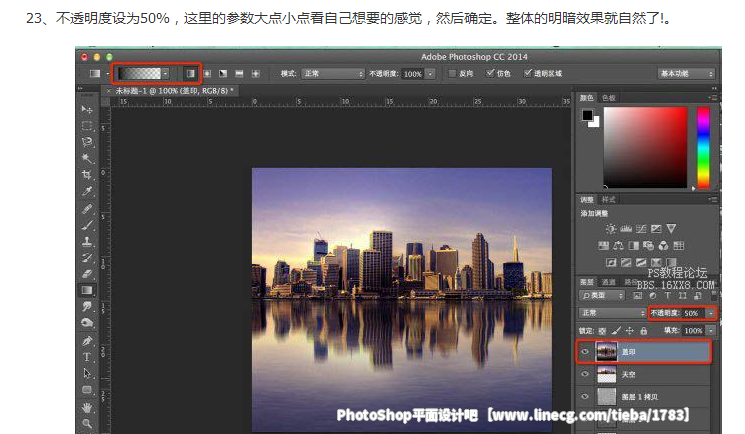Select the History Brush tool
The height and width of the screenshot is (434, 745).
(87, 258)
